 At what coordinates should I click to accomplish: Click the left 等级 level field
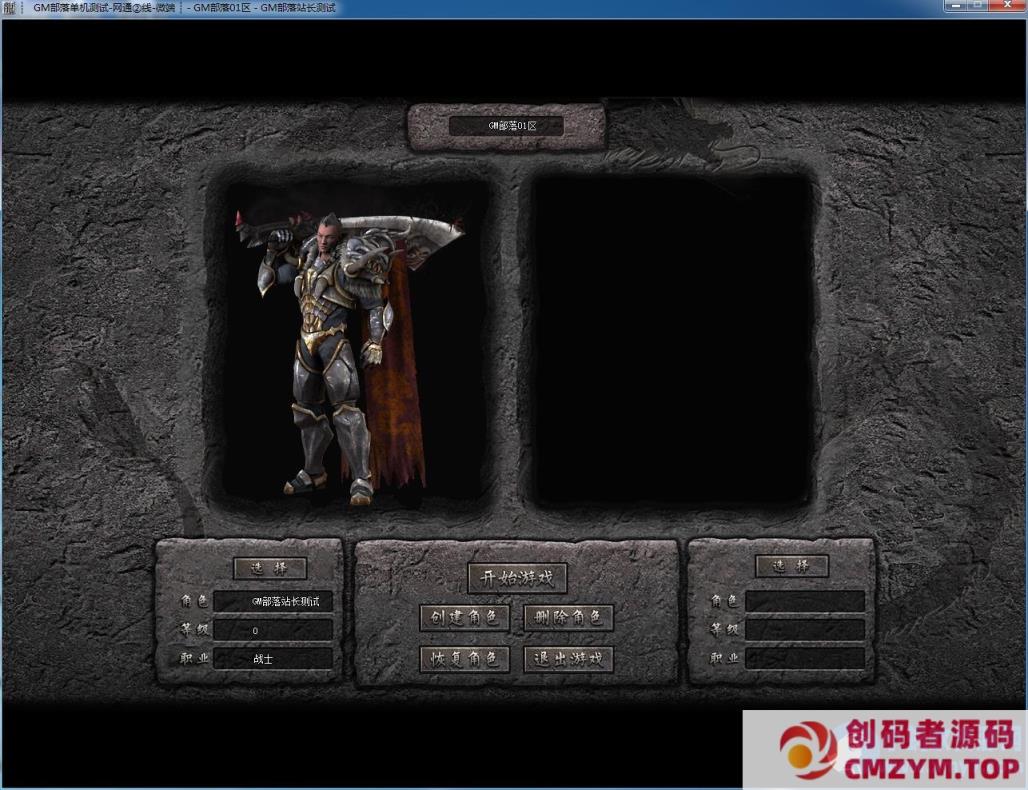coord(272,630)
